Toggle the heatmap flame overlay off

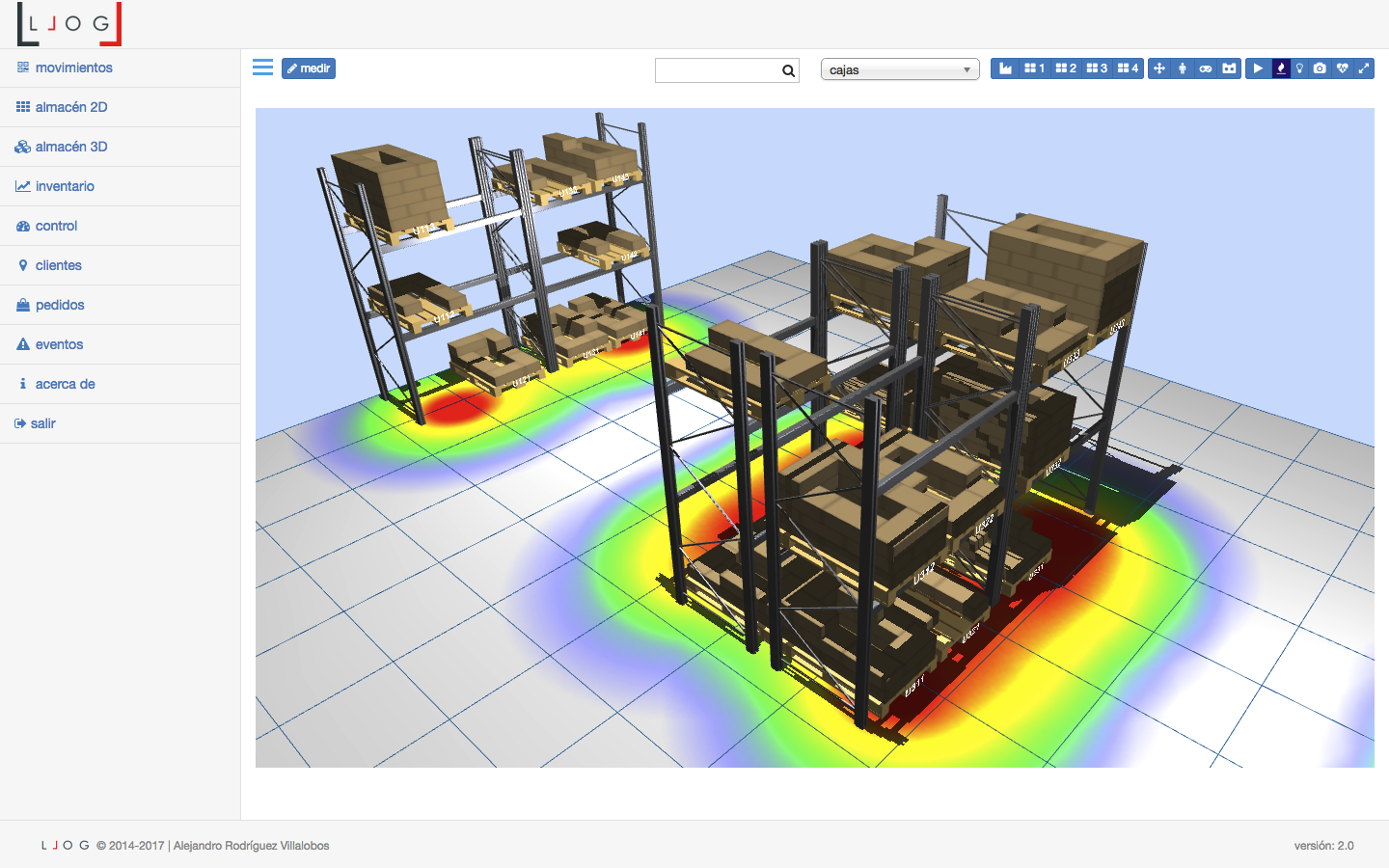click(x=1281, y=68)
